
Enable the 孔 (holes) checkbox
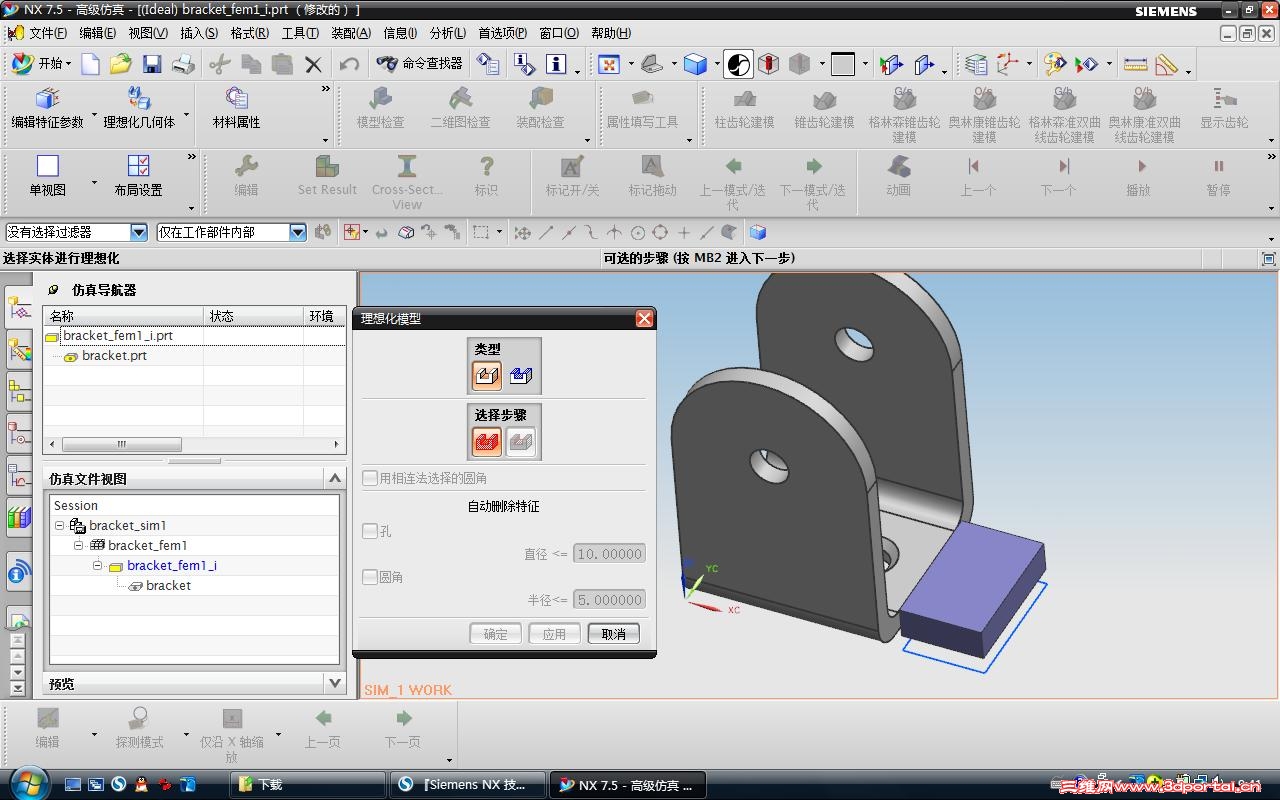point(370,531)
